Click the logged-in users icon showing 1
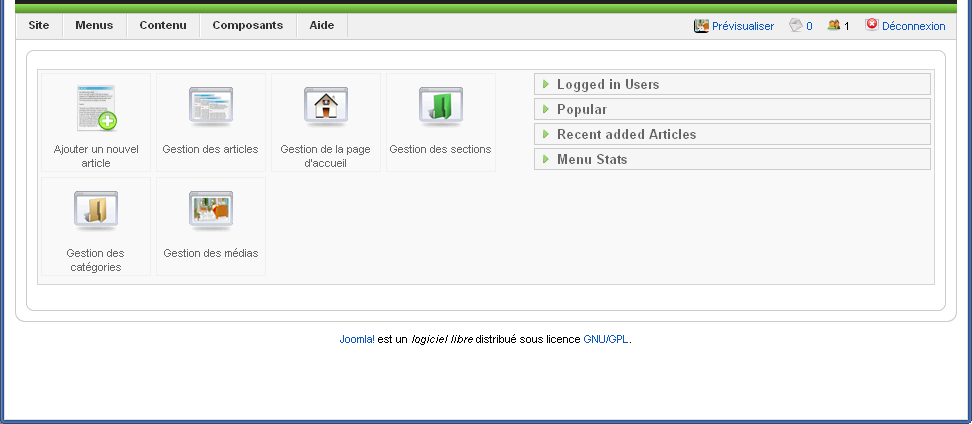The image size is (972, 424). [x=833, y=26]
